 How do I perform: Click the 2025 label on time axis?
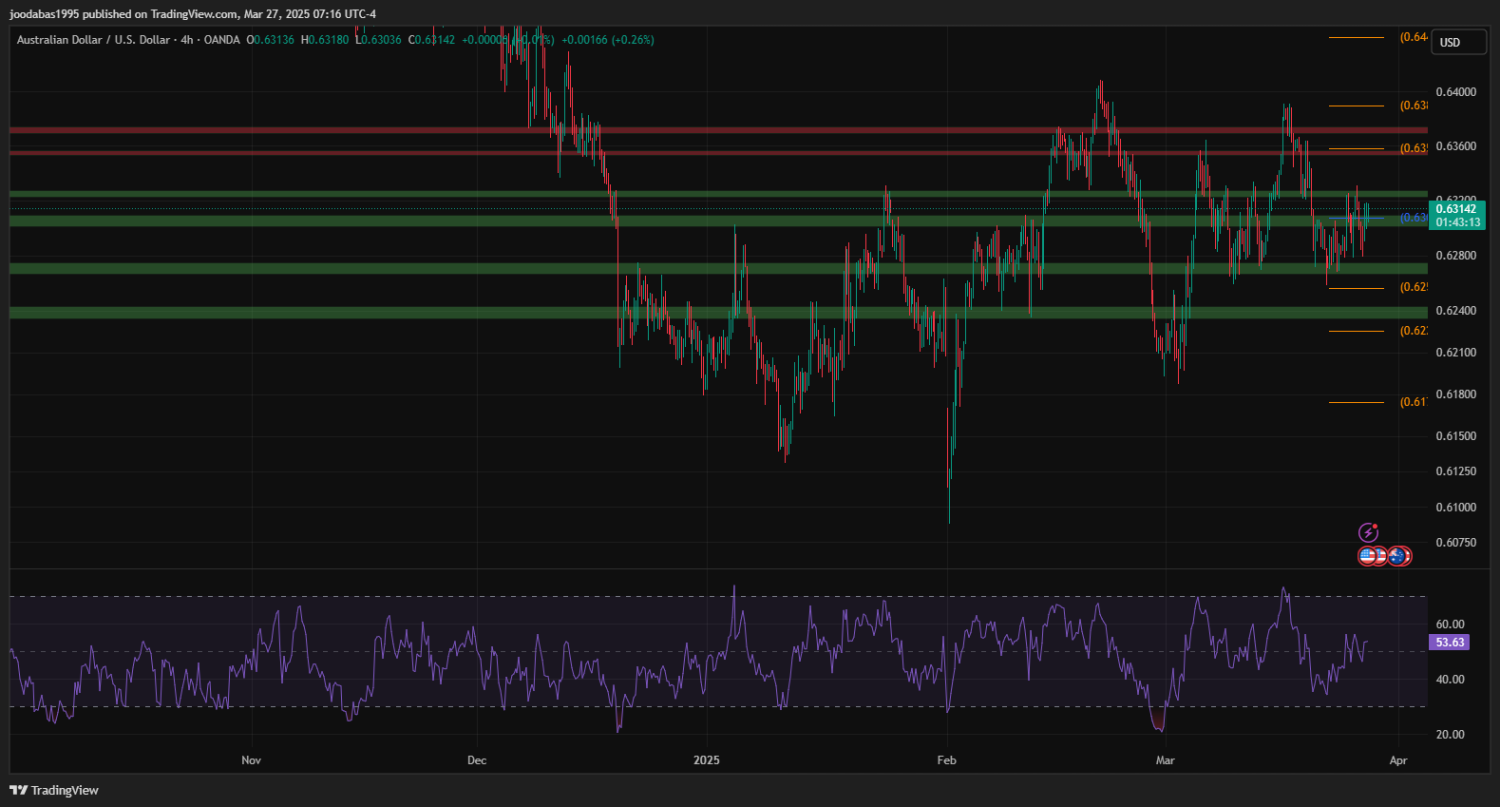point(706,761)
